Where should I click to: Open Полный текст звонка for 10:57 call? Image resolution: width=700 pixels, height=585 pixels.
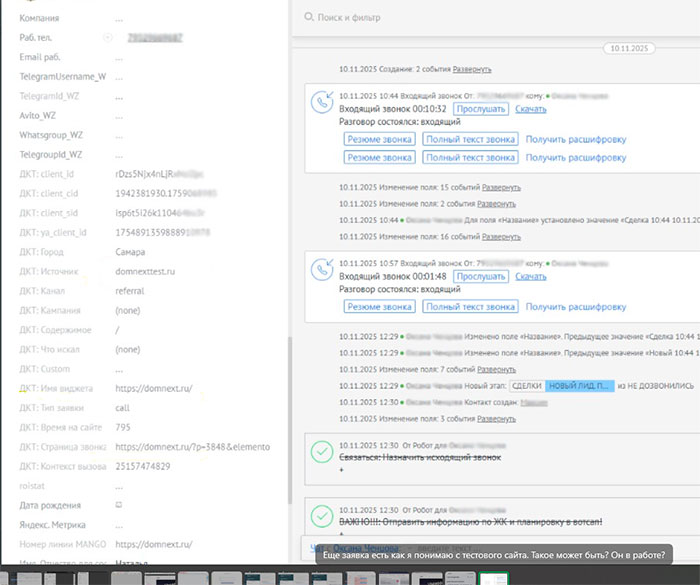click(471, 306)
